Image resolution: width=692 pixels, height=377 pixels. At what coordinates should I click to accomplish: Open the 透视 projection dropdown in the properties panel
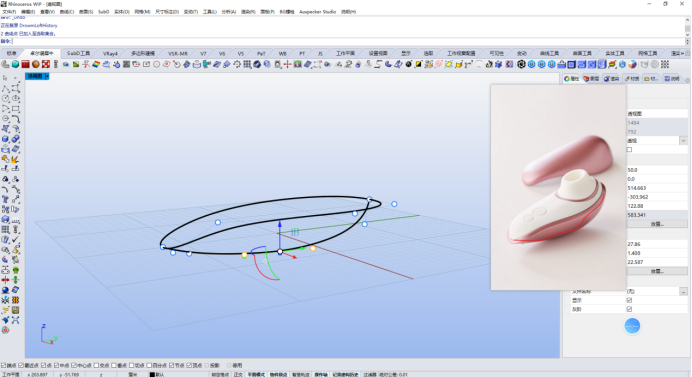point(683,141)
